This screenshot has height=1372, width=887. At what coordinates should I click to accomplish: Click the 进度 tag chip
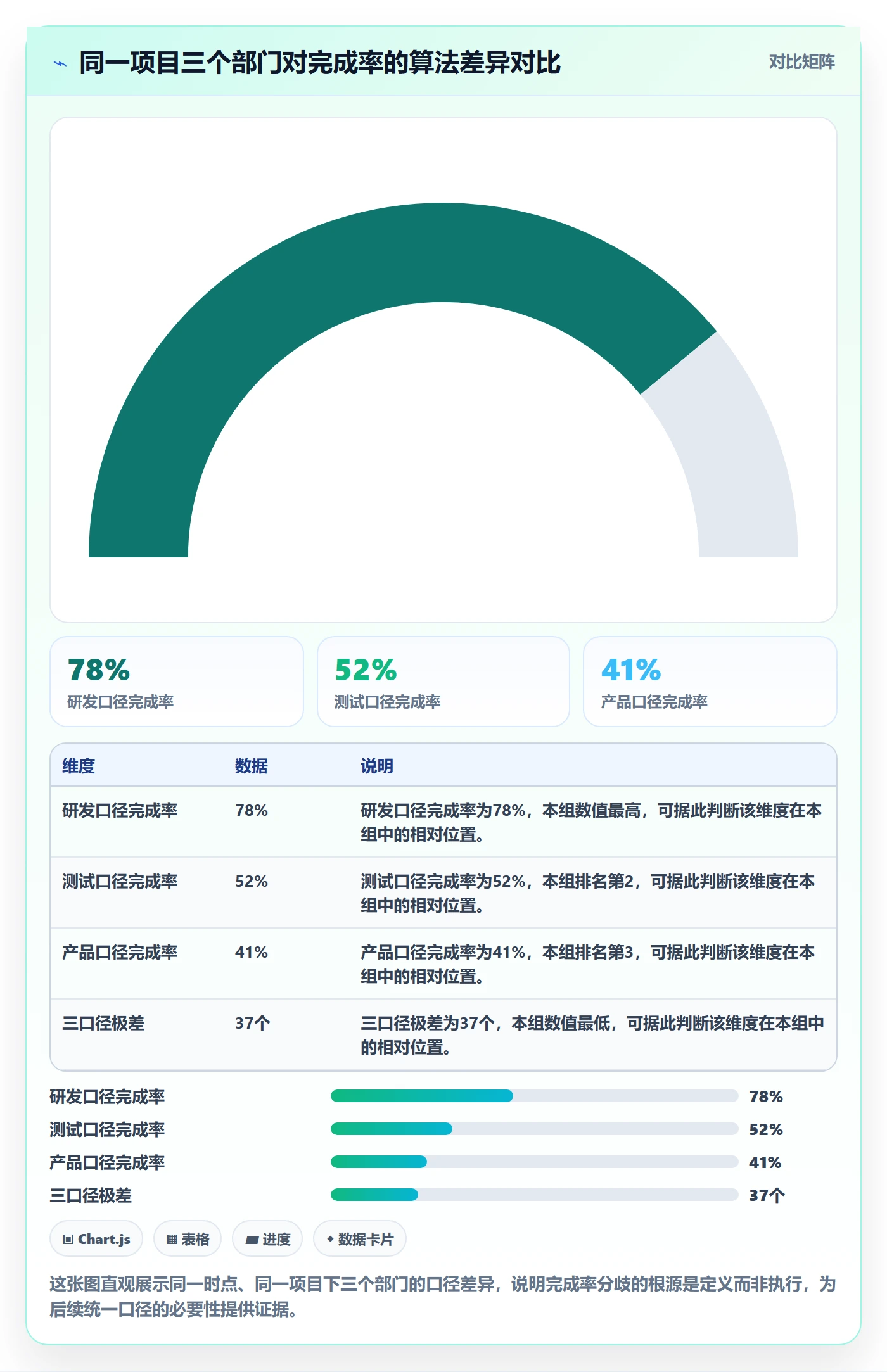[x=267, y=1238]
